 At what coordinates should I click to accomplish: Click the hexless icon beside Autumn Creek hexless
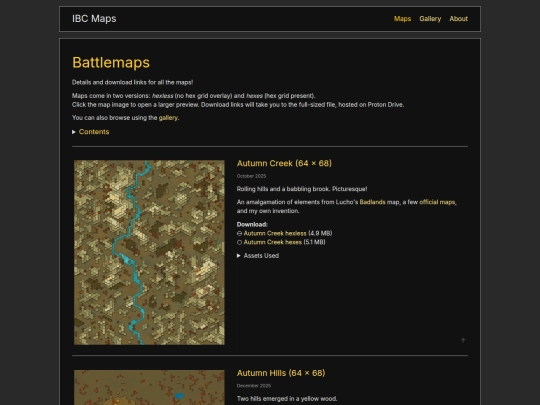(239, 233)
